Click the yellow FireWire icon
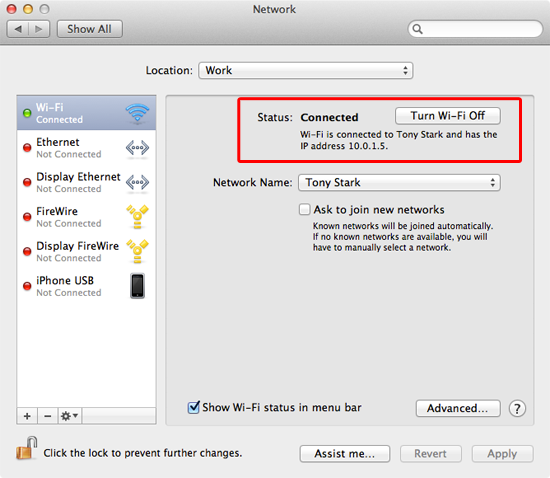Screen dimensions: 550x478 [137, 217]
